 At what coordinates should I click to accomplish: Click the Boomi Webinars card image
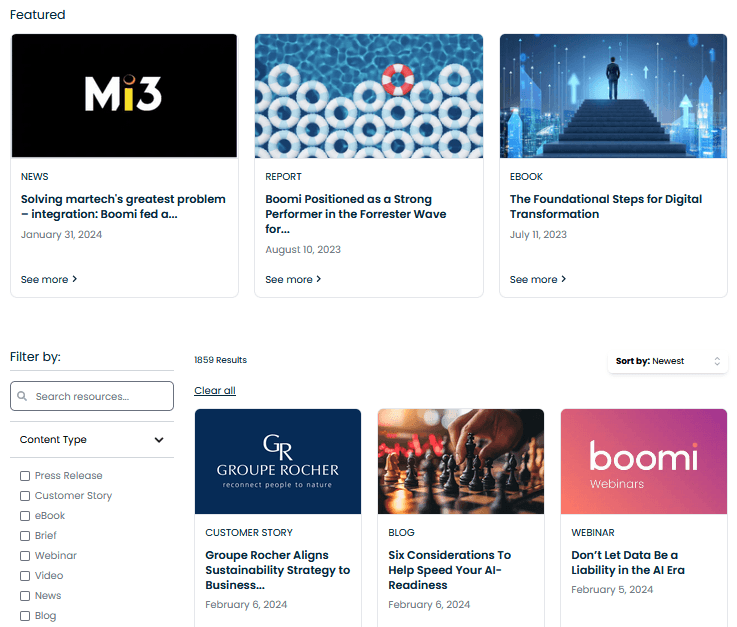tap(643, 461)
